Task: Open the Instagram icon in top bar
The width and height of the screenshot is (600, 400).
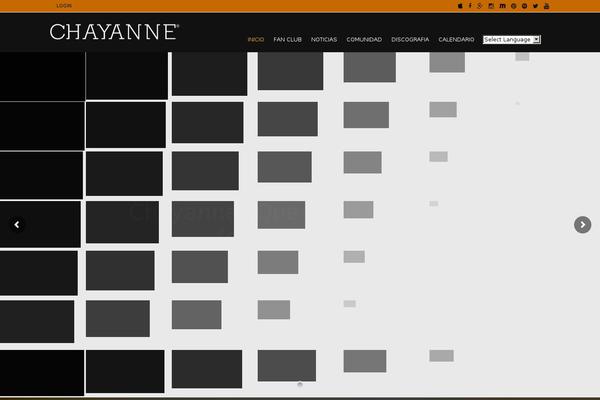Action: click(x=491, y=6)
